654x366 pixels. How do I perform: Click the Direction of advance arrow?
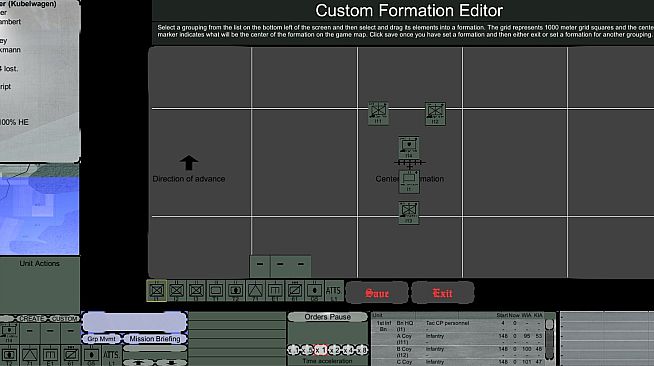[189, 163]
